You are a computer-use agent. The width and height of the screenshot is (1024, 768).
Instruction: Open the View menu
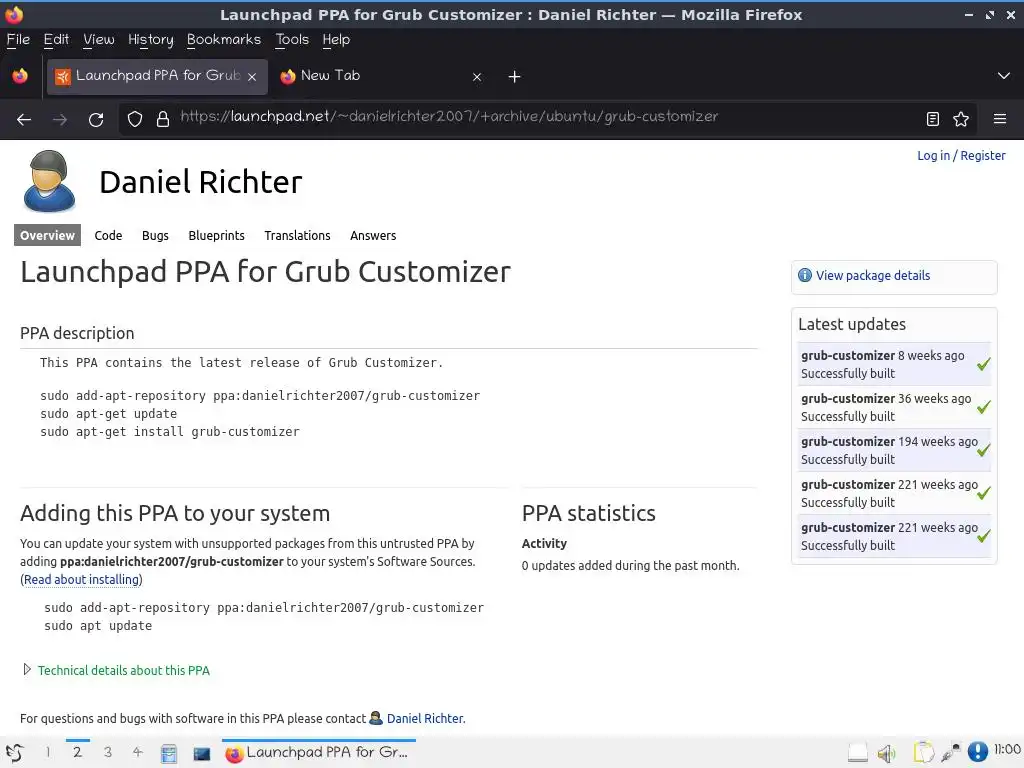tap(99, 40)
